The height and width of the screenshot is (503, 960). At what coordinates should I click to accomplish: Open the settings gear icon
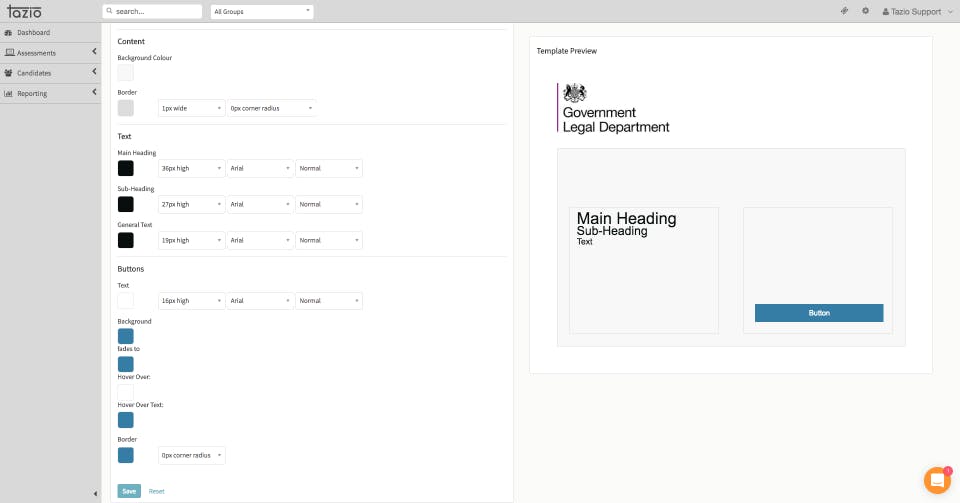[865, 11]
